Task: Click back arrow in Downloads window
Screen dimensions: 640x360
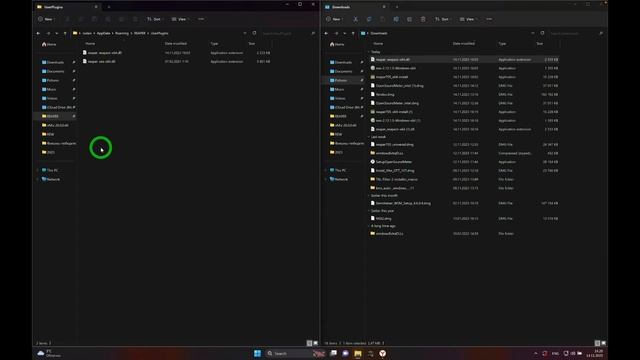Action: [327, 33]
